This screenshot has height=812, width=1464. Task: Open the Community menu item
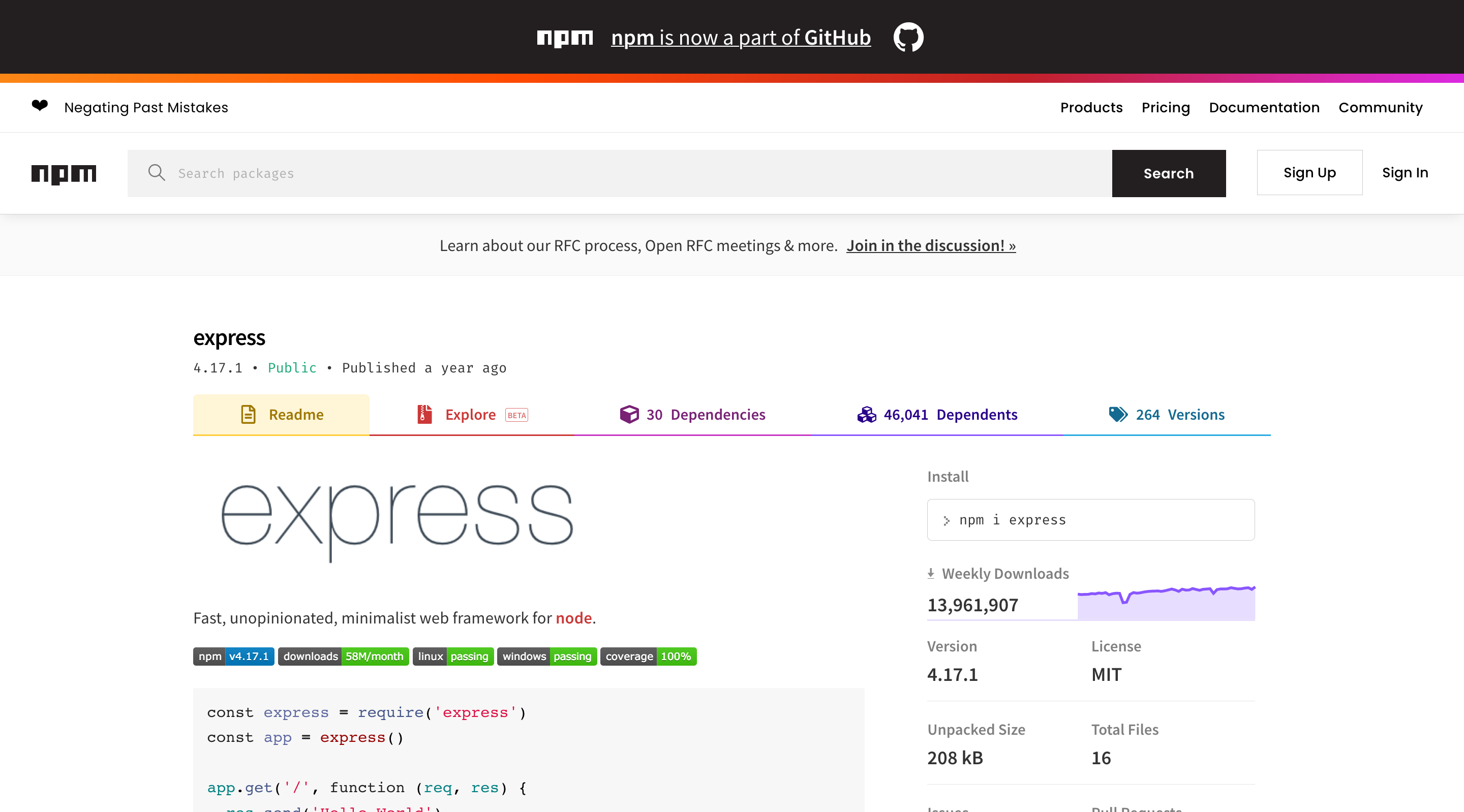click(x=1381, y=107)
